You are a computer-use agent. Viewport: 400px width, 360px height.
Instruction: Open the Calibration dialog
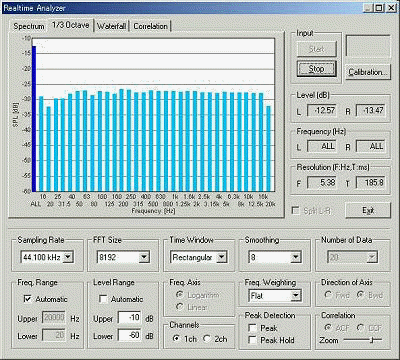click(368, 72)
